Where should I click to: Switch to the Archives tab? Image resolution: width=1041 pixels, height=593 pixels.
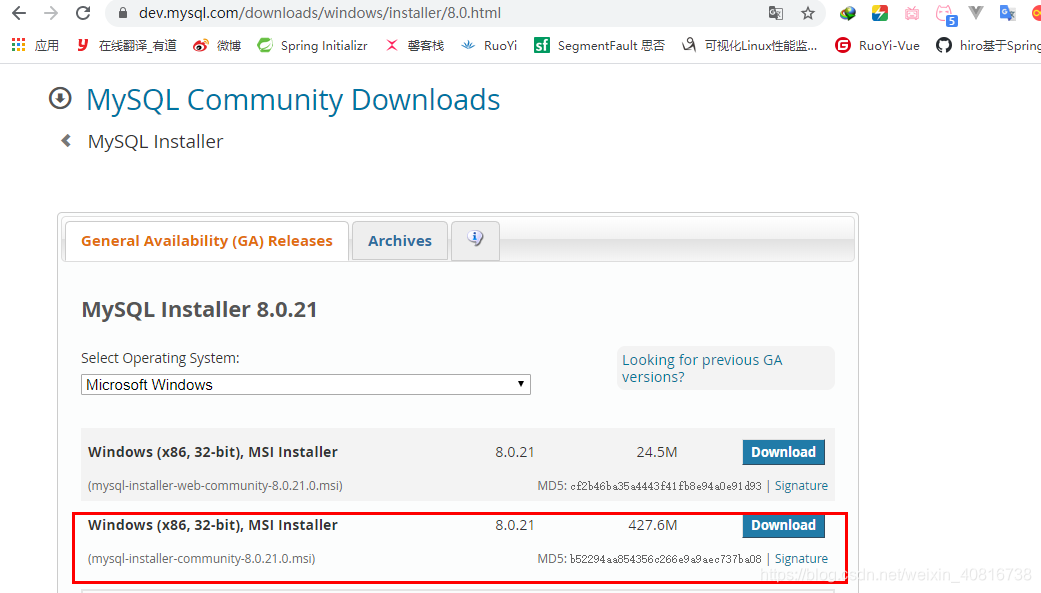tap(400, 241)
